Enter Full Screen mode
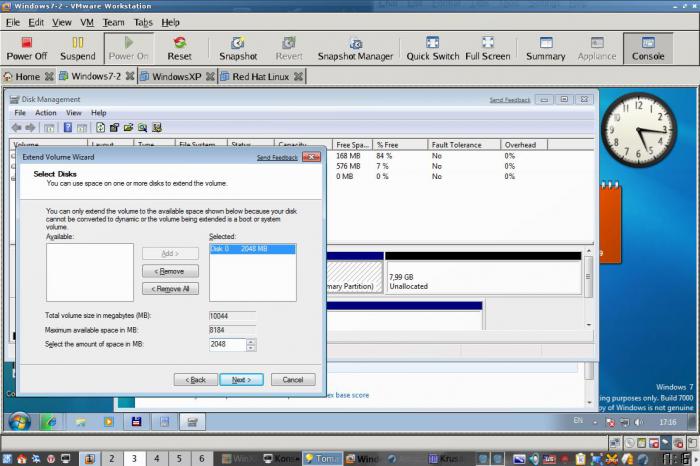 coord(488,49)
